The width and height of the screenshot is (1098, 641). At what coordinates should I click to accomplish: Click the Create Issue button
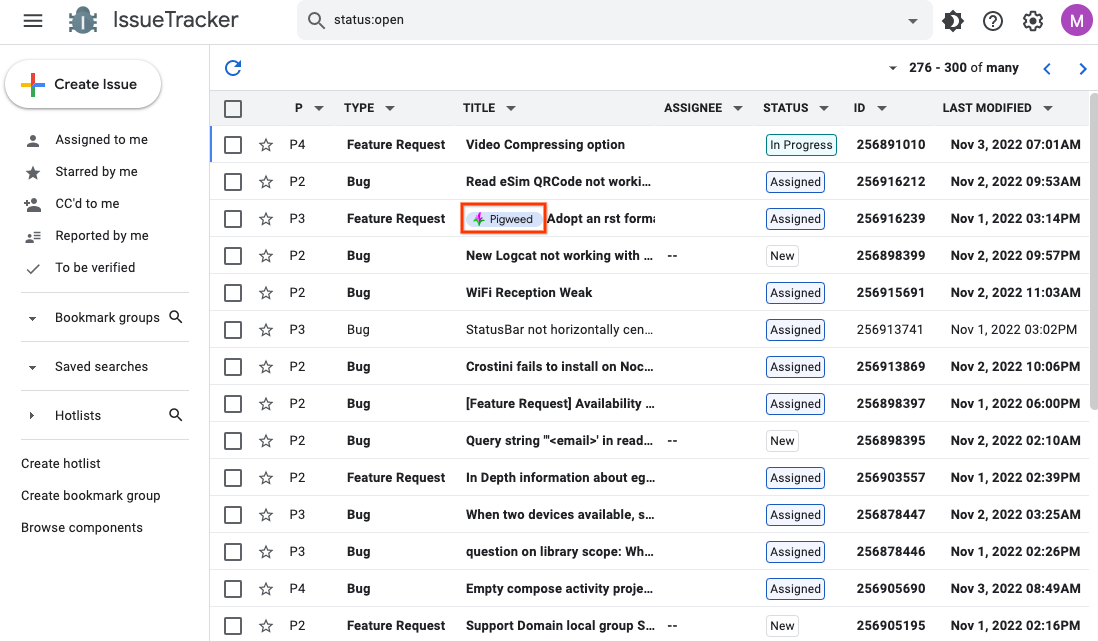(x=83, y=85)
